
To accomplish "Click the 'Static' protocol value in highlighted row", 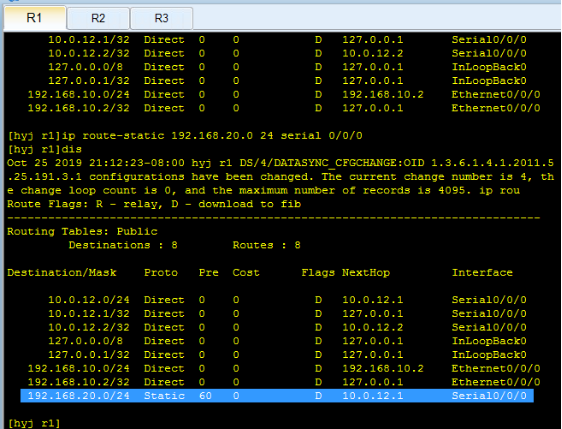I will pyautogui.click(x=164, y=396).
